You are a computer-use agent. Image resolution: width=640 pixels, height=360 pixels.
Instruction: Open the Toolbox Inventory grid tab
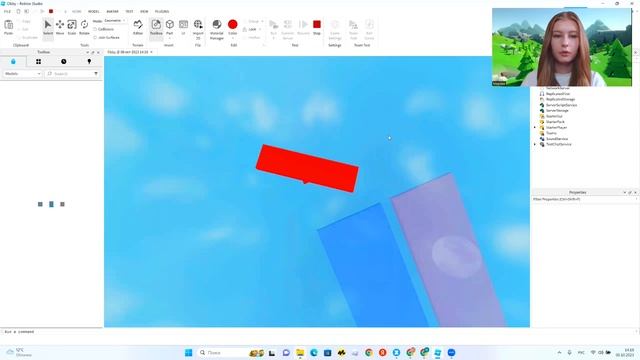(38, 62)
